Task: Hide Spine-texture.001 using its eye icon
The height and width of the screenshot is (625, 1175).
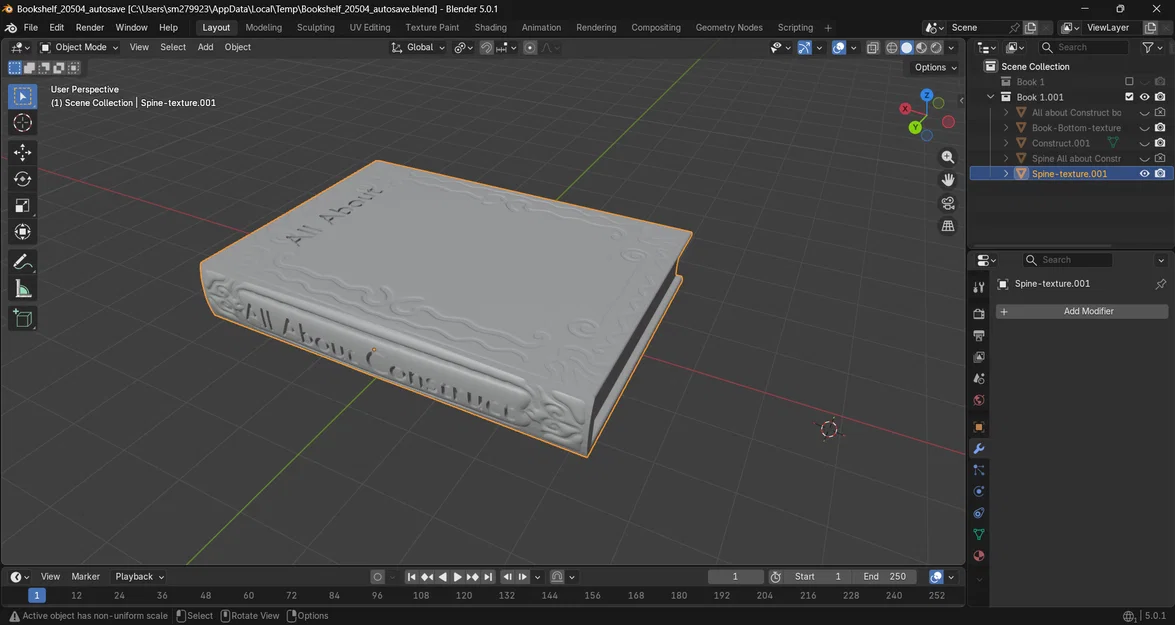Action: click(x=1144, y=172)
